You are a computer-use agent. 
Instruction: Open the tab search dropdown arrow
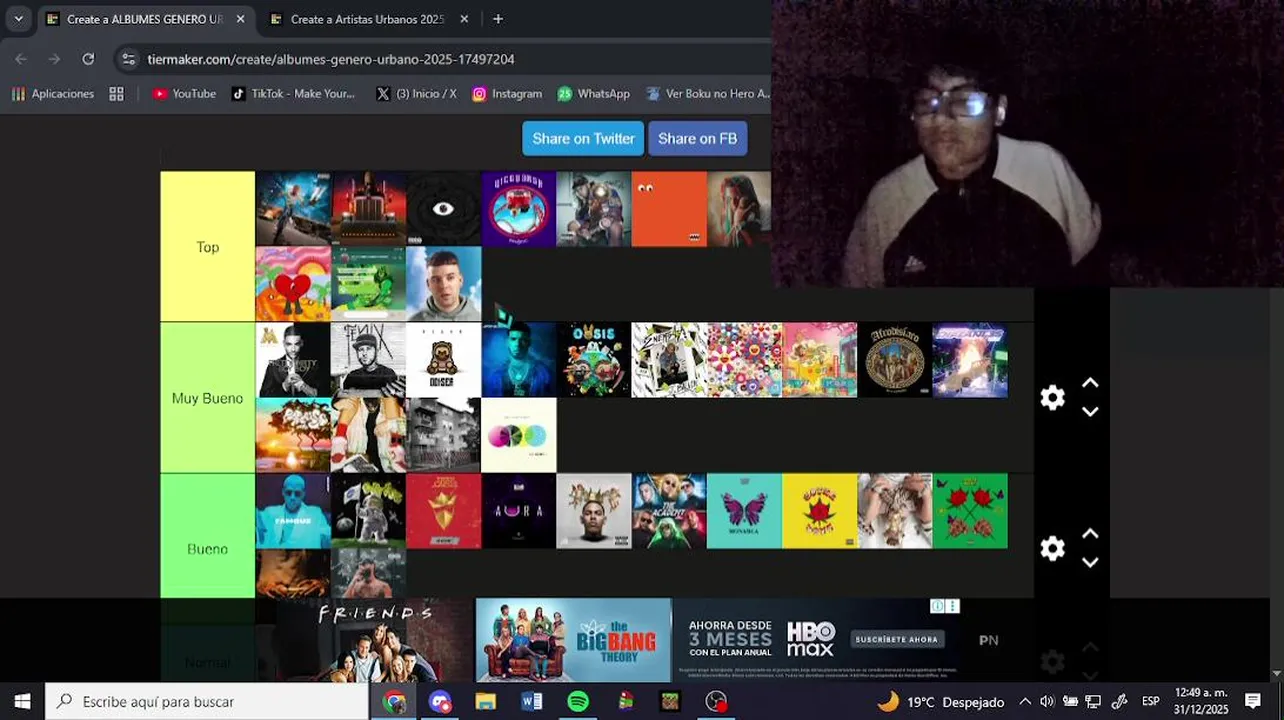coord(18,19)
